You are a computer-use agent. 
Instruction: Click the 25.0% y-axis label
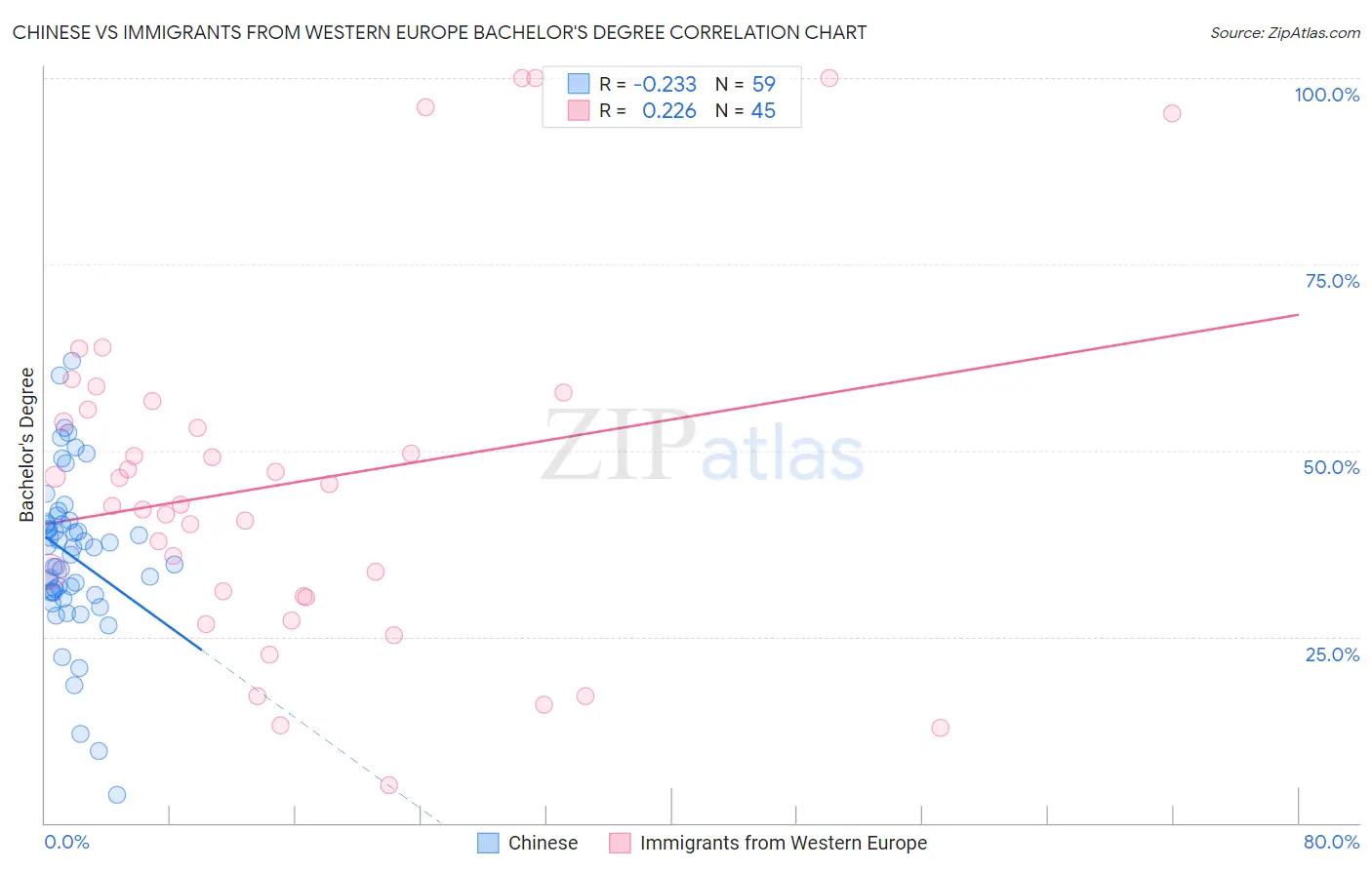[1332, 654]
